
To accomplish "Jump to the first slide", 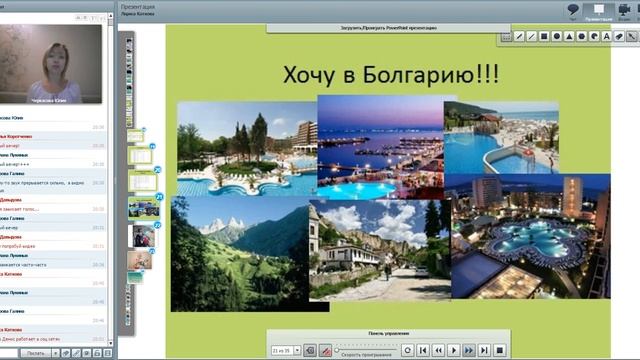I will 423,350.
